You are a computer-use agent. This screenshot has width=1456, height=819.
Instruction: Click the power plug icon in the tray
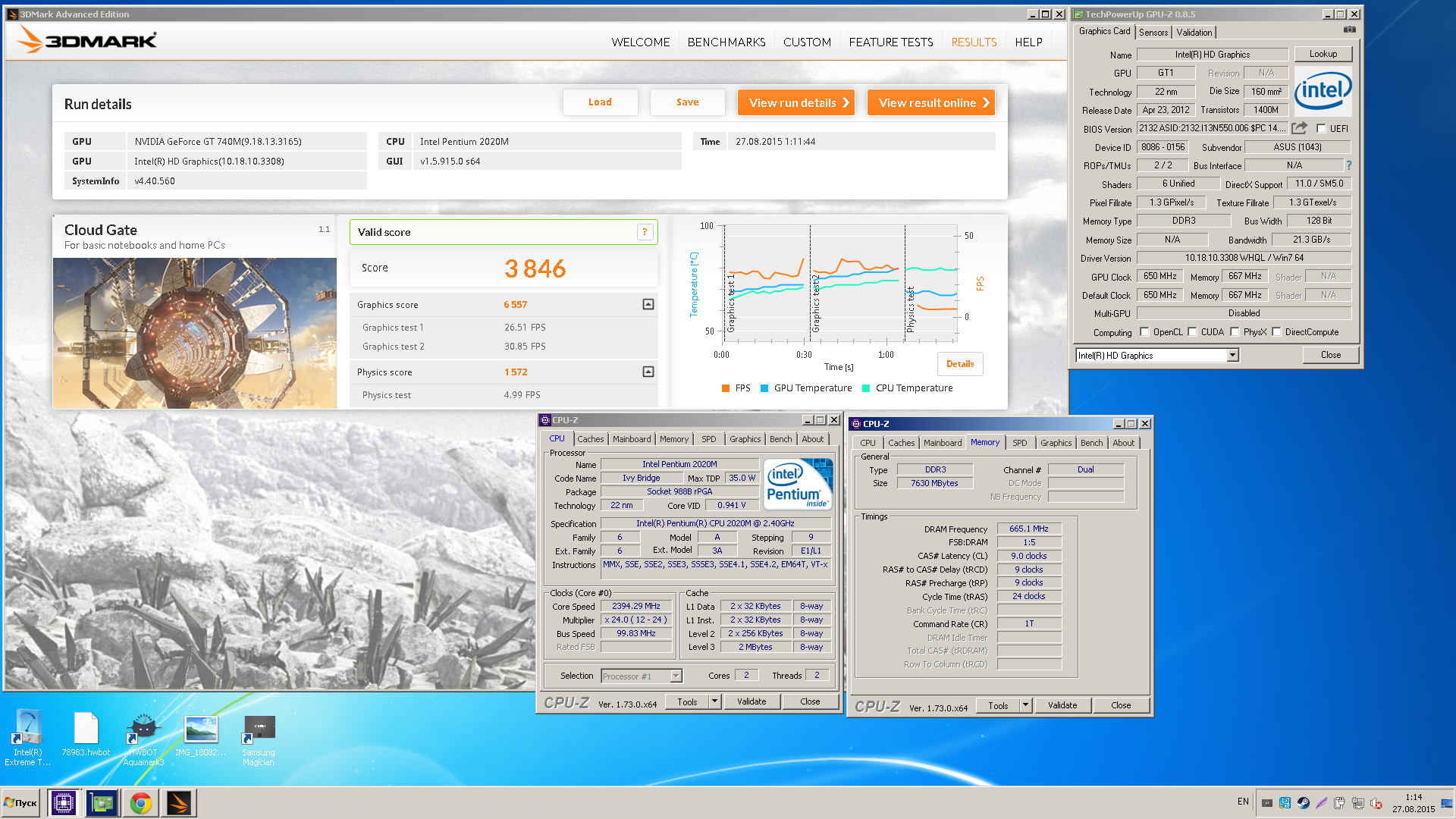[x=1340, y=803]
